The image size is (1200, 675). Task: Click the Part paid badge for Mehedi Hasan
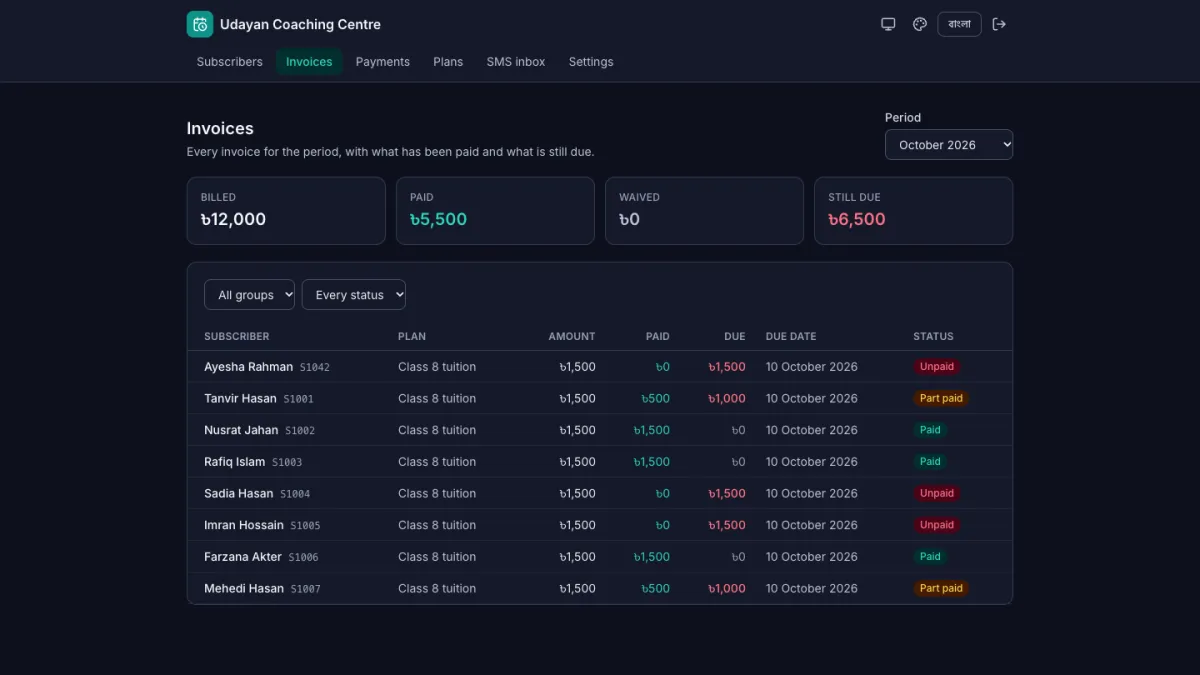coord(941,589)
